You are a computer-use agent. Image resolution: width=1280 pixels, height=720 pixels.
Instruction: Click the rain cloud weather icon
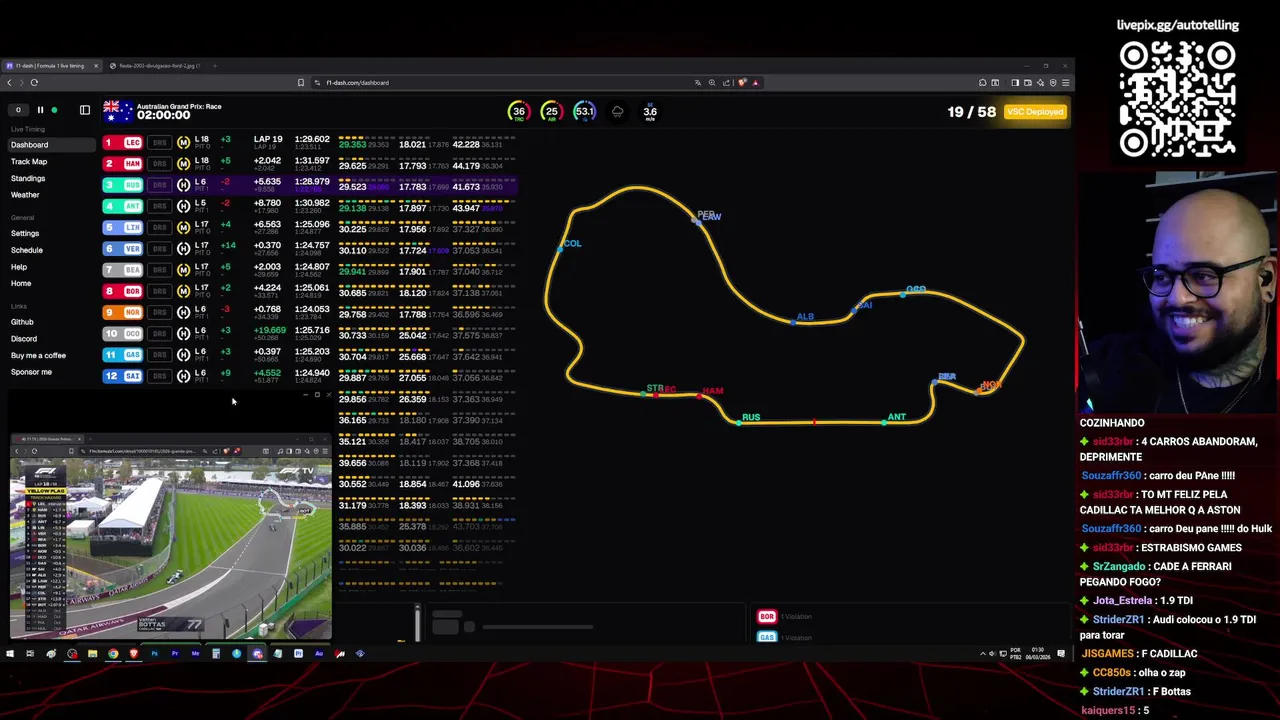[617, 112]
